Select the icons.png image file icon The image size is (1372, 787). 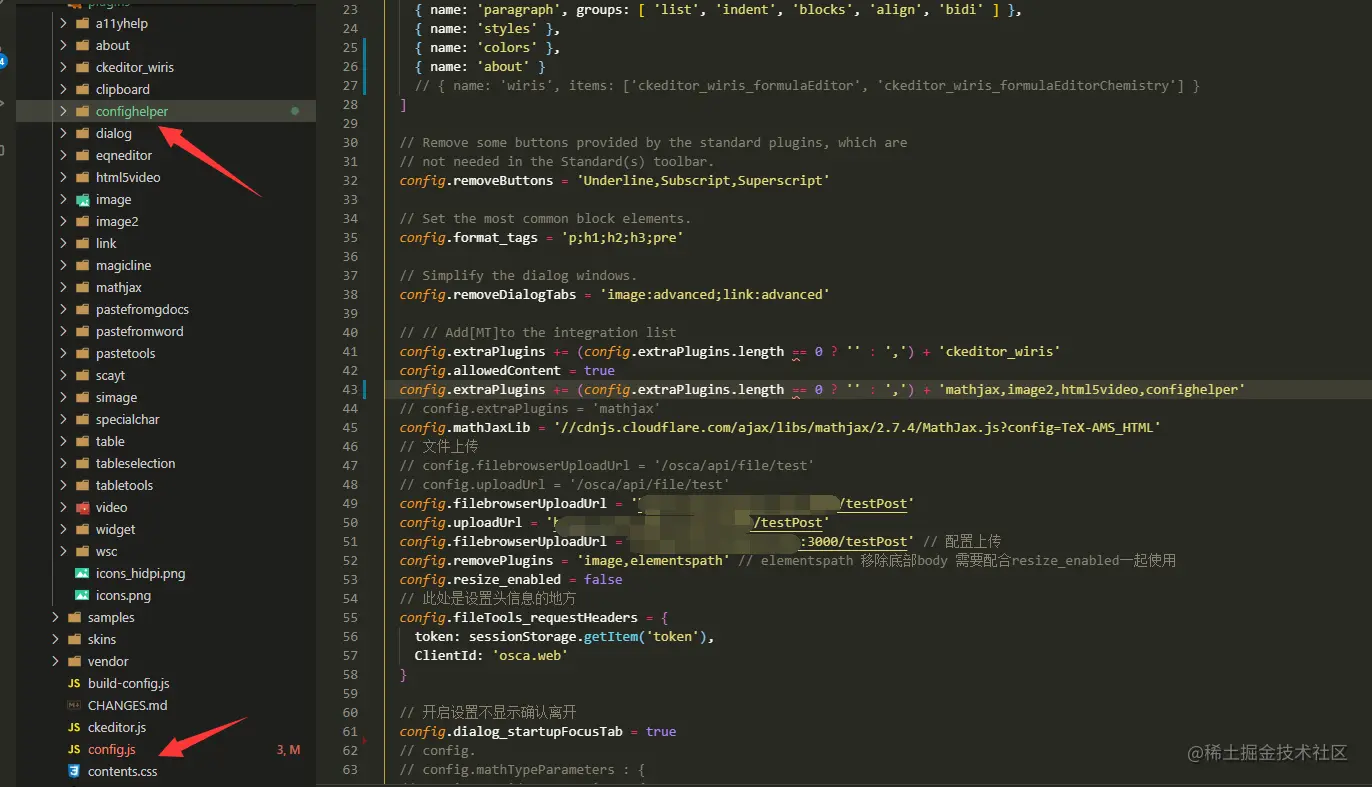click(x=82, y=595)
